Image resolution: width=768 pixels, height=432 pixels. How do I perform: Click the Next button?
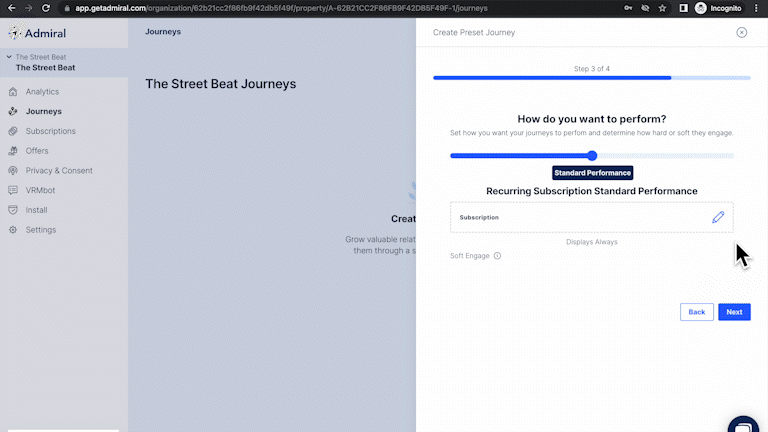(734, 312)
